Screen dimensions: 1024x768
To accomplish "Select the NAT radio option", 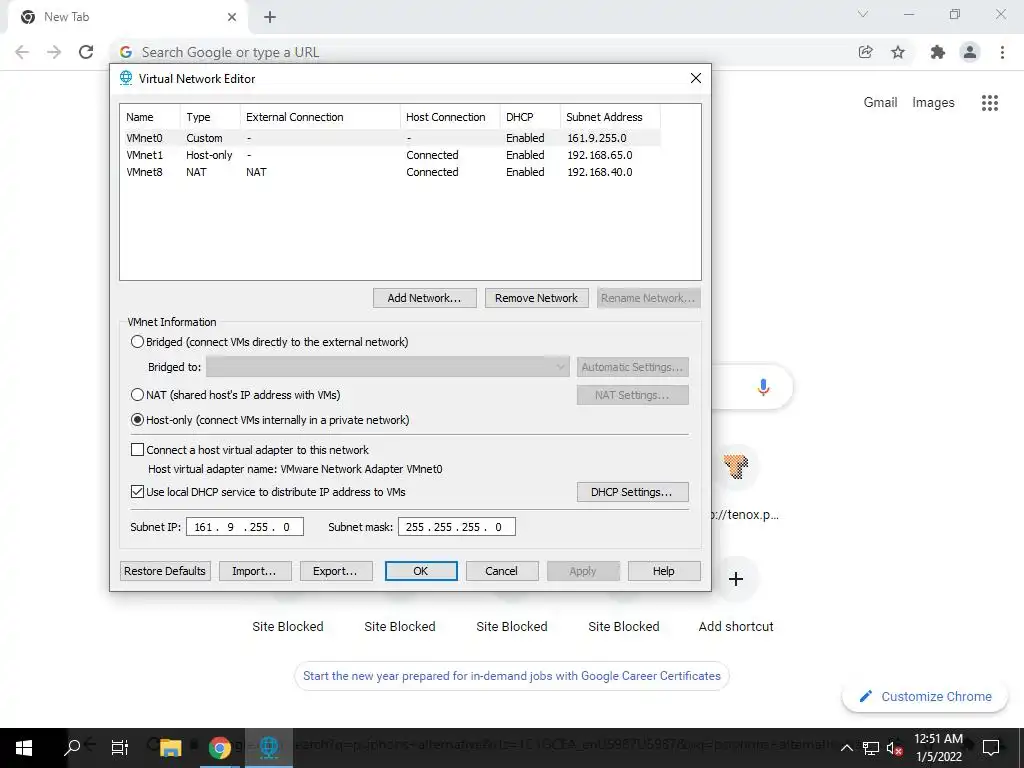I will (137, 394).
